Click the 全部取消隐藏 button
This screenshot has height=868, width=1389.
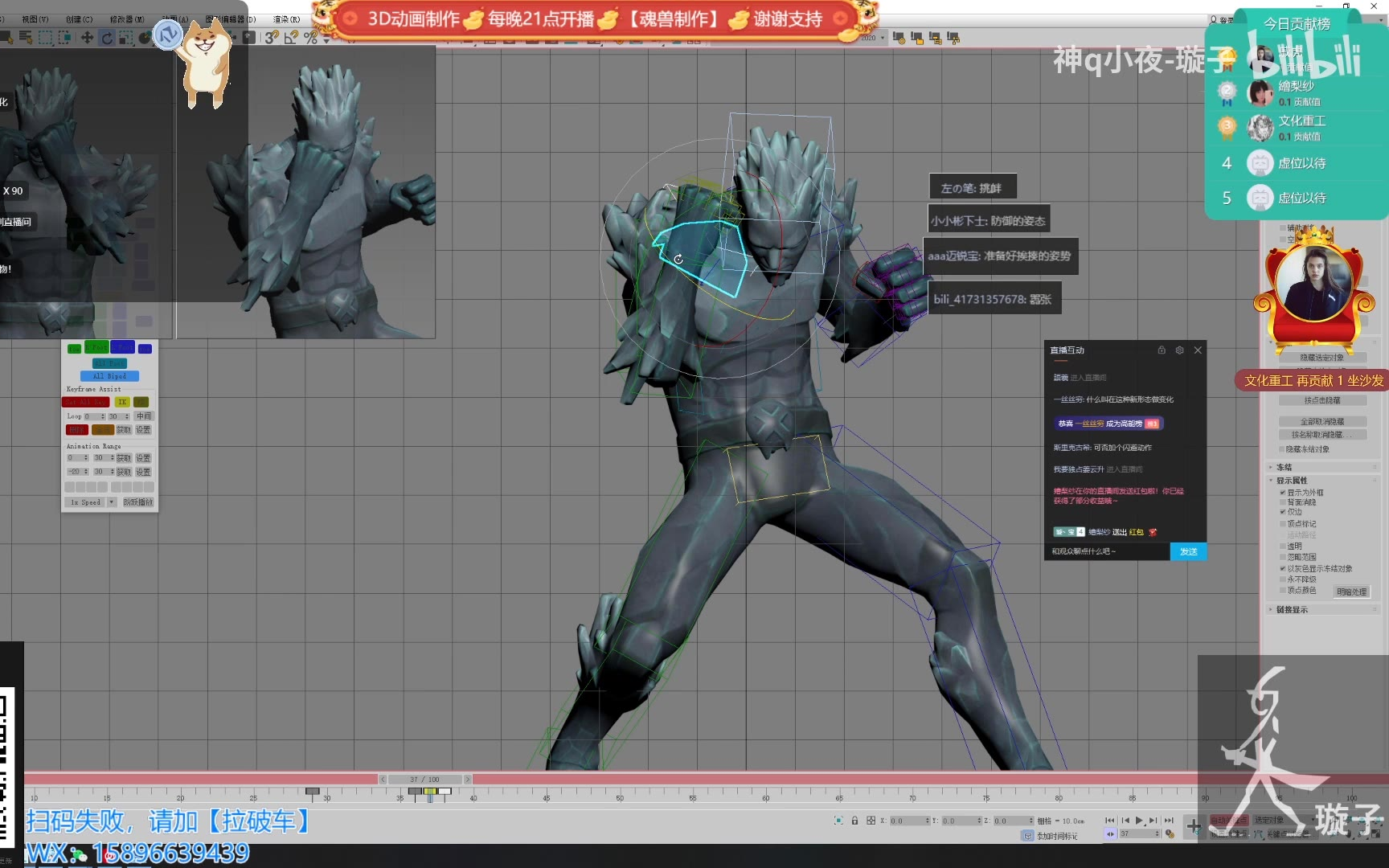click(1322, 422)
